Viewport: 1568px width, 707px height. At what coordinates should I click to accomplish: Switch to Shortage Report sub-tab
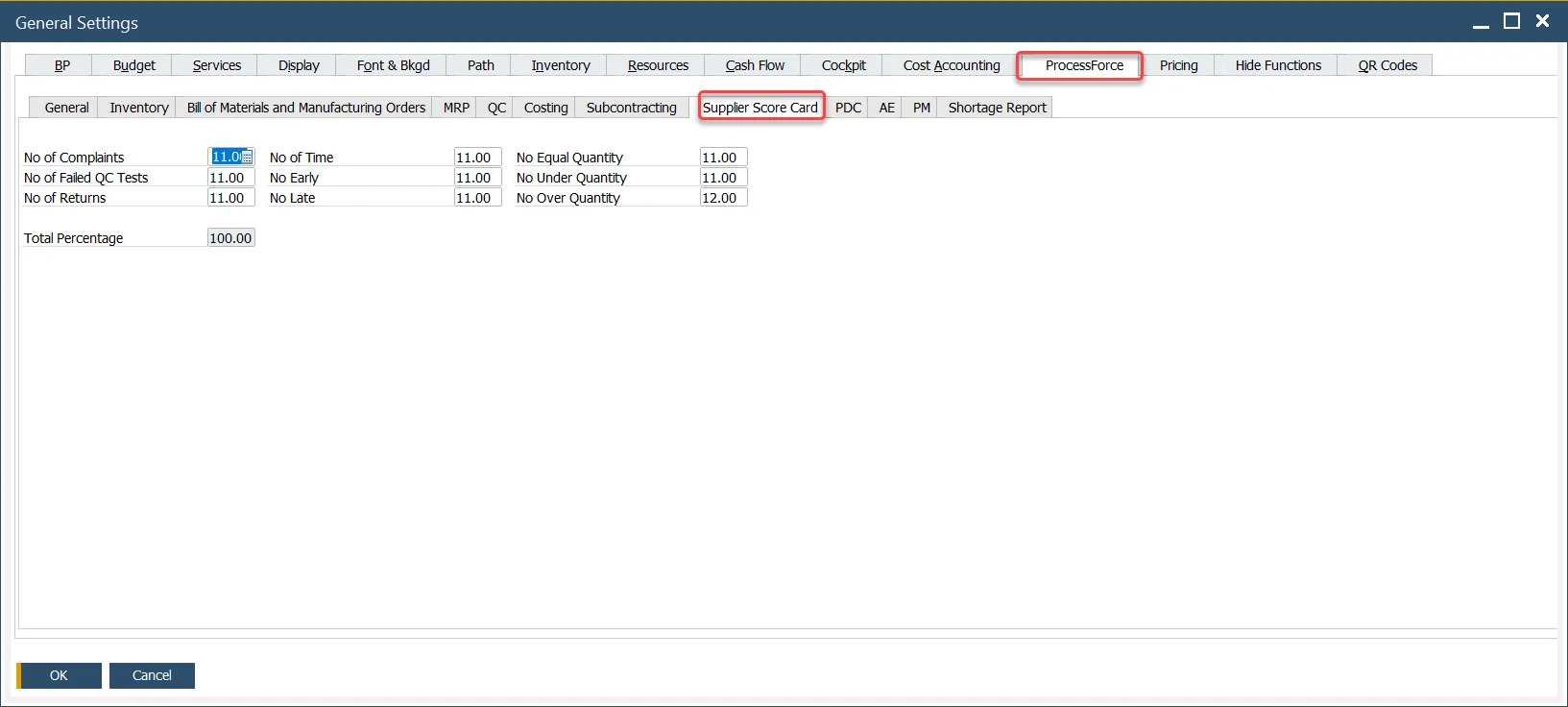(997, 108)
